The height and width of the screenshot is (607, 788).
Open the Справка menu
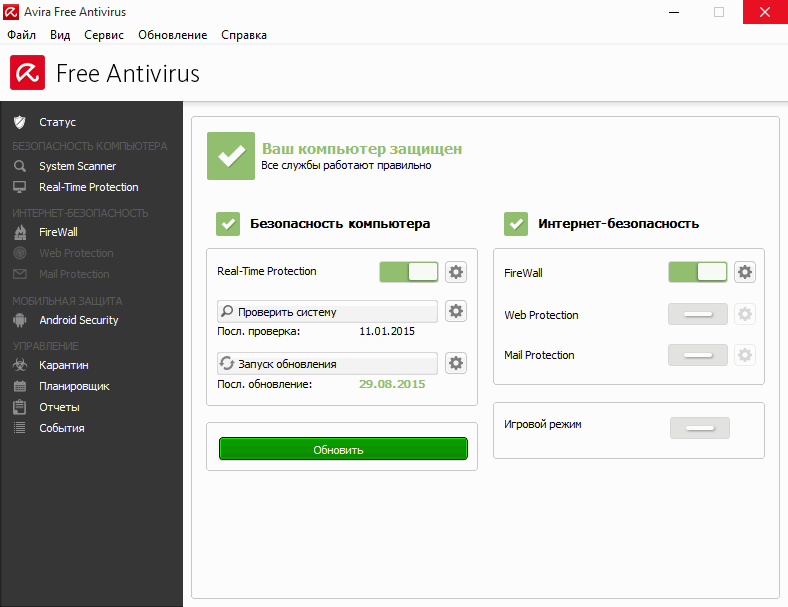(244, 35)
